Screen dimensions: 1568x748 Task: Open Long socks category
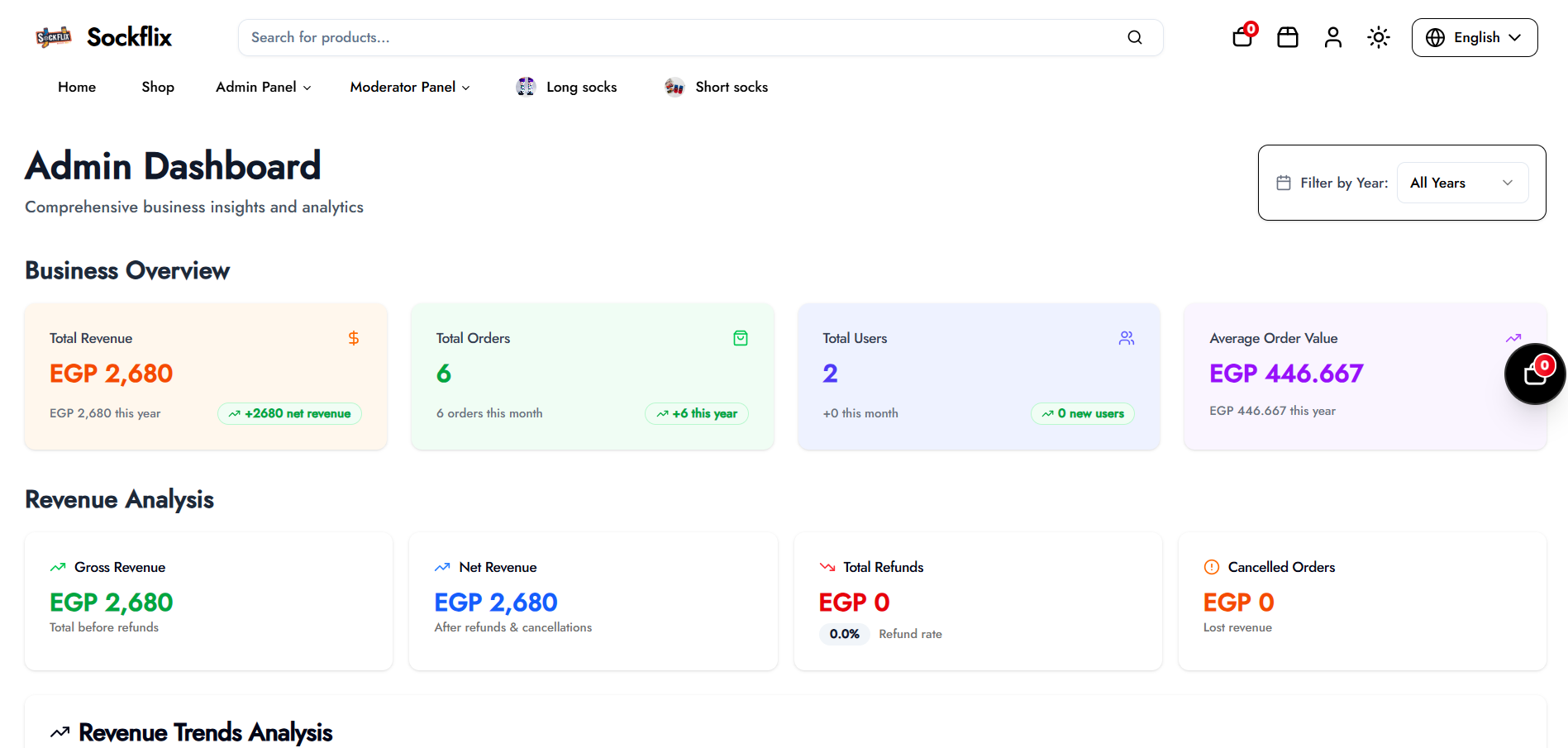(582, 87)
